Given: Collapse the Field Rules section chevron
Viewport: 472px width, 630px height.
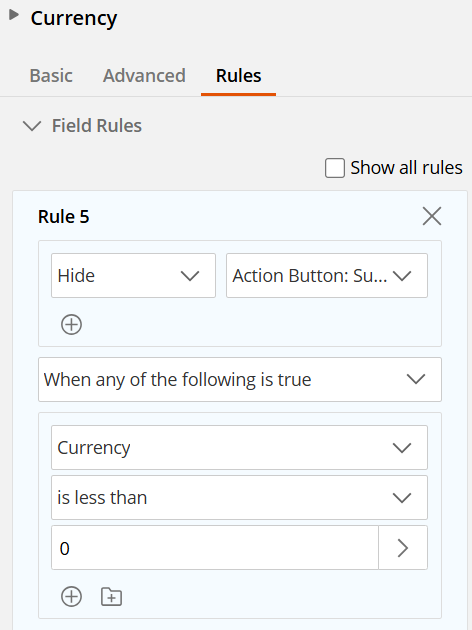Looking at the screenshot, I should click(x=32, y=126).
